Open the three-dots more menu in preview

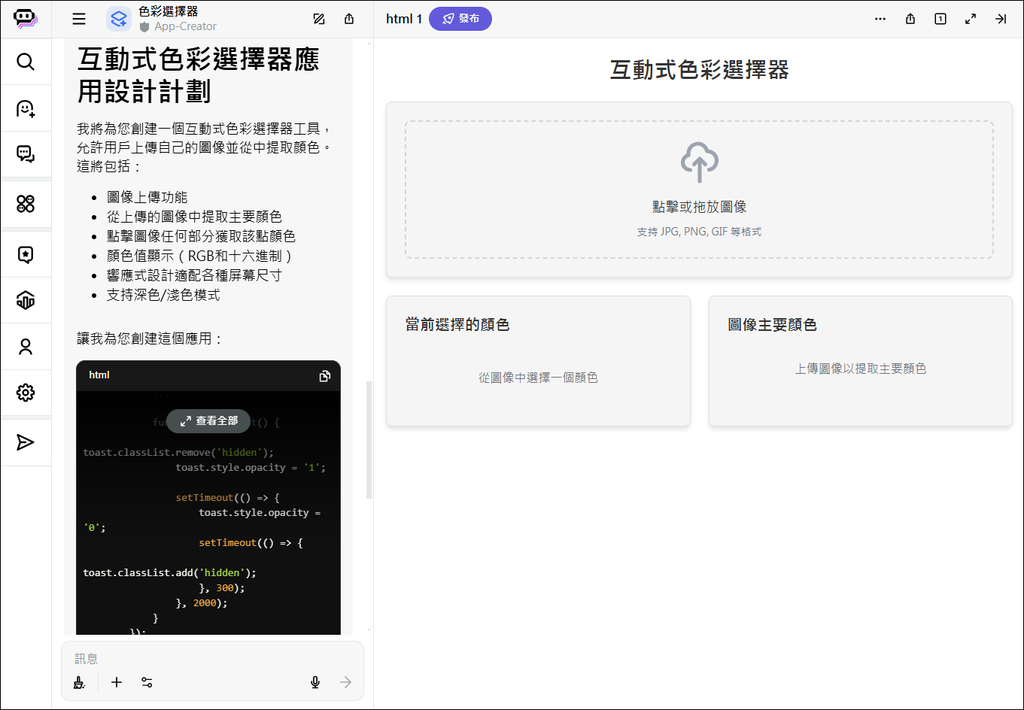coord(880,19)
